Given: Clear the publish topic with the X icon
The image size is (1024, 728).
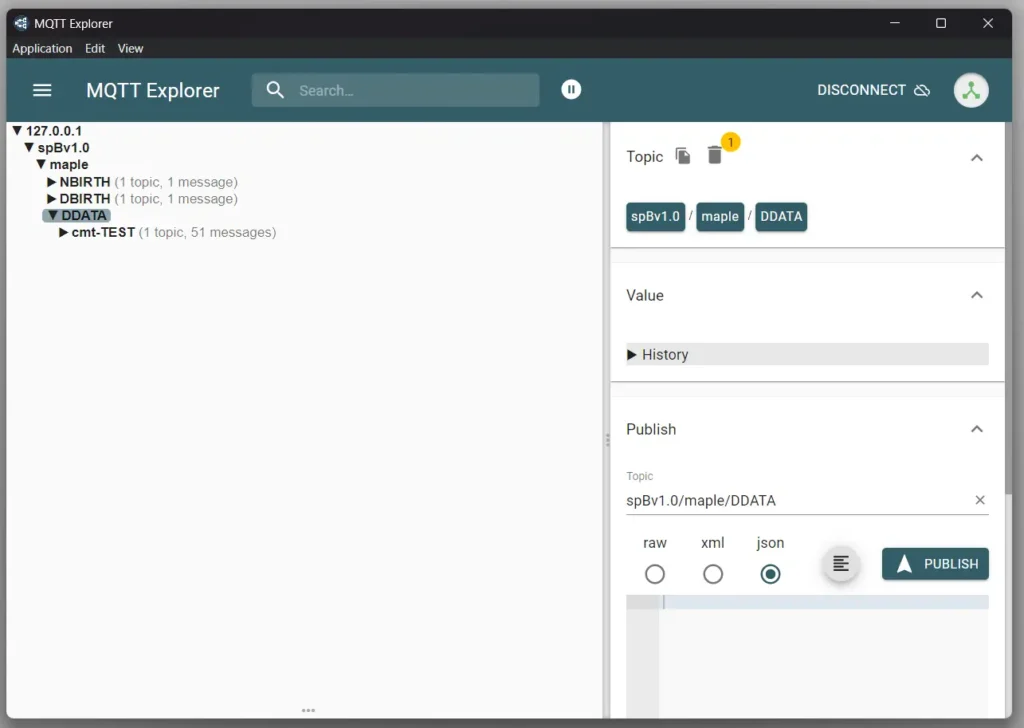Looking at the screenshot, I should [x=980, y=500].
